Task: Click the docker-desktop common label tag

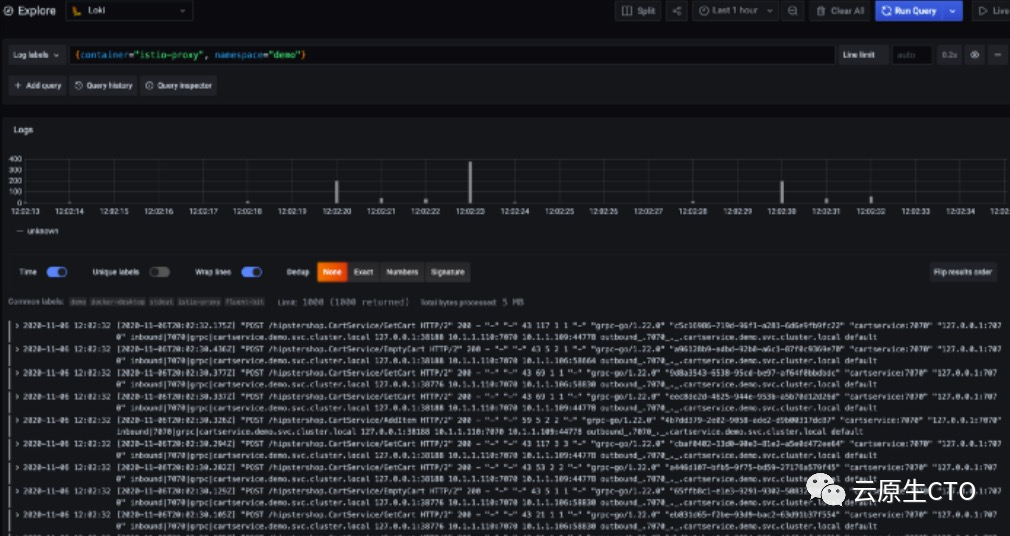Action: tap(117, 302)
